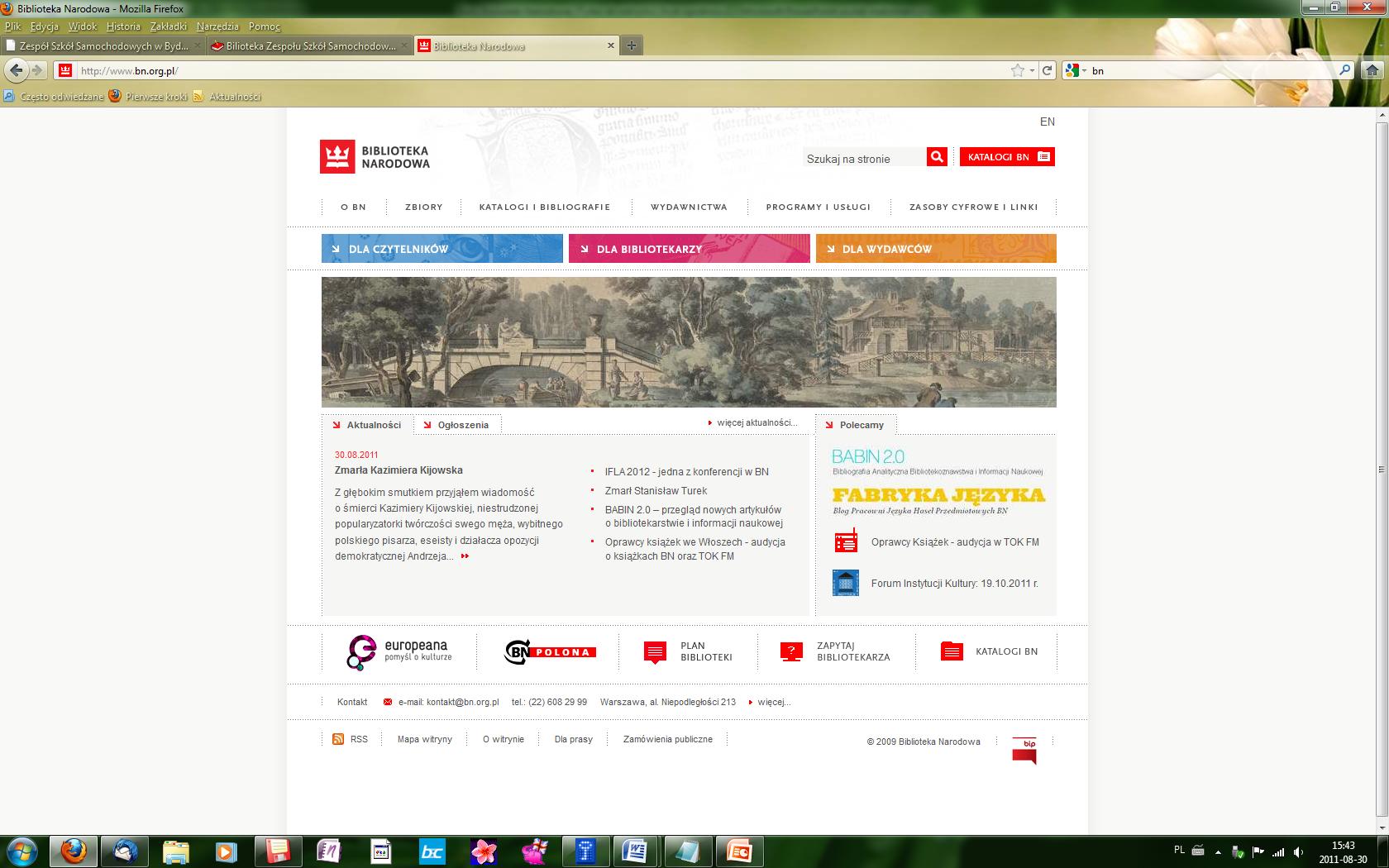This screenshot has width=1389, height=868.
Task: Click the orange RSS feed icon
Action: pos(338,739)
